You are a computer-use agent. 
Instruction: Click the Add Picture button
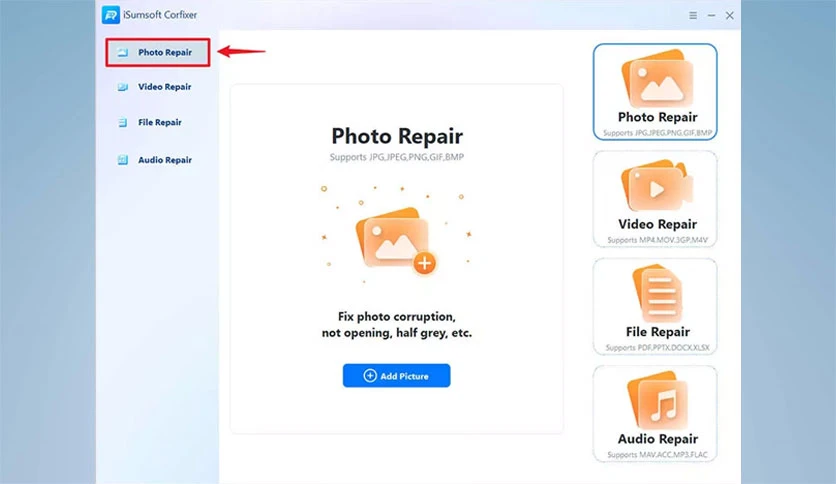point(397,376)
